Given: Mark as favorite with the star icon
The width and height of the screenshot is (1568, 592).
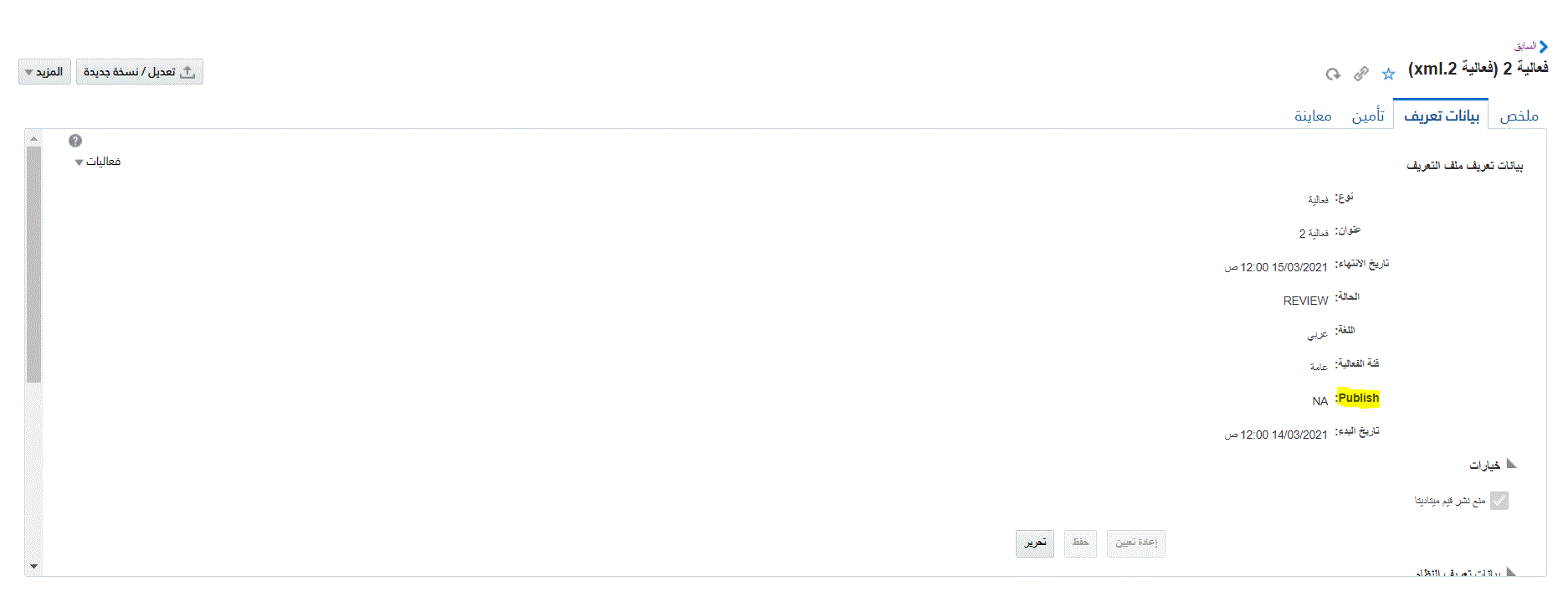Looking at the screenshot, I should 1389,74.
